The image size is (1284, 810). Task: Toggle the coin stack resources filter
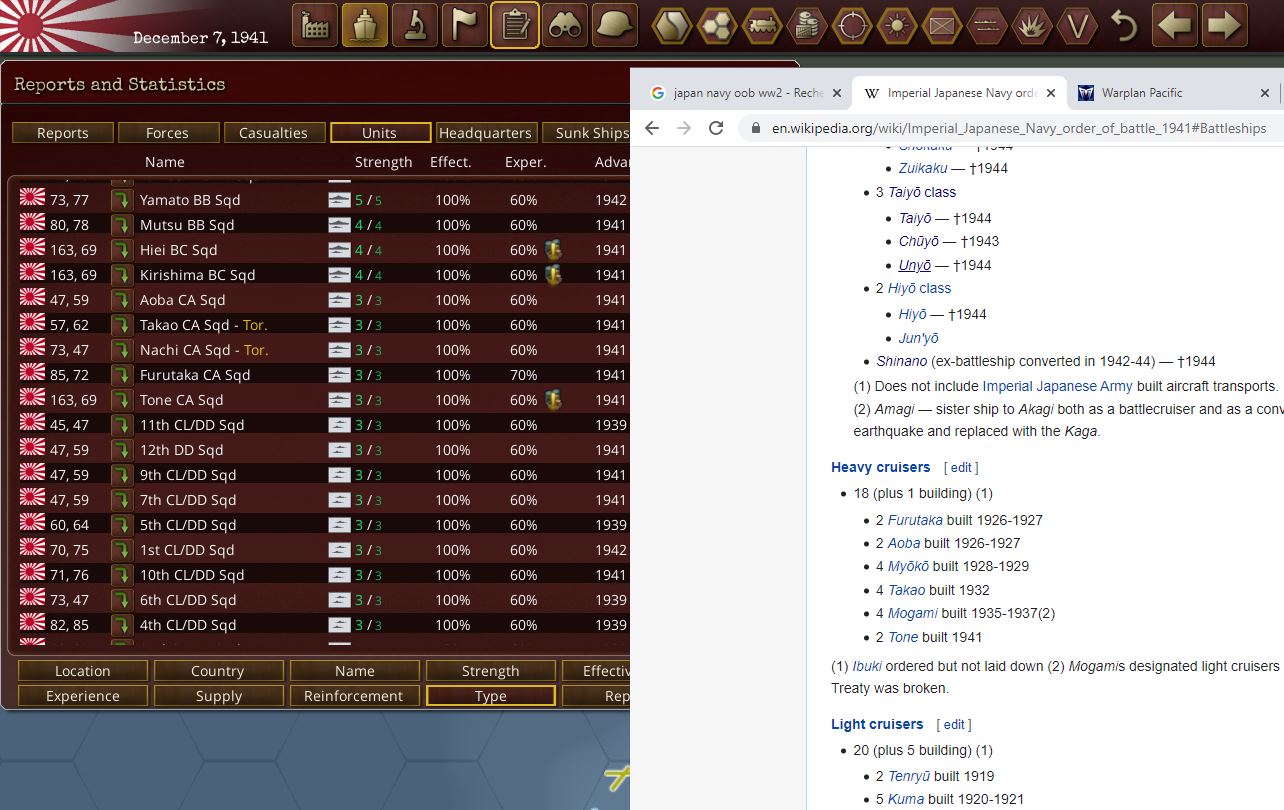point(807,25)
